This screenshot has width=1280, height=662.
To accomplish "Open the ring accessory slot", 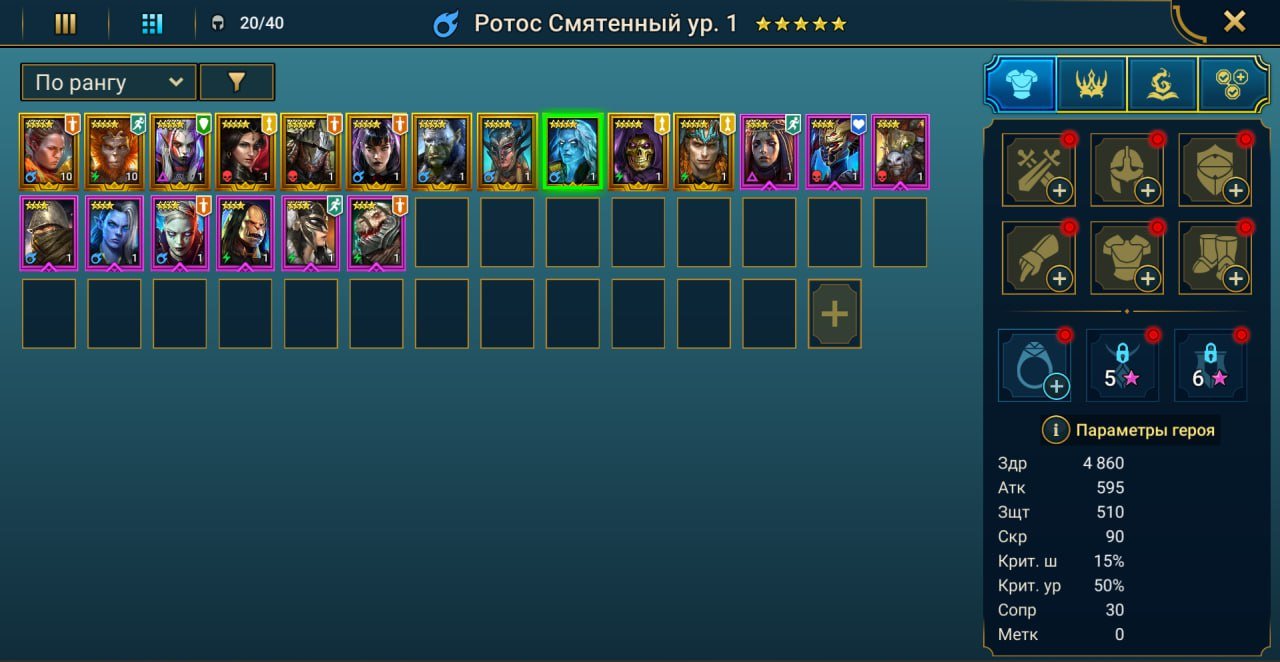I will pos(1035,366).
